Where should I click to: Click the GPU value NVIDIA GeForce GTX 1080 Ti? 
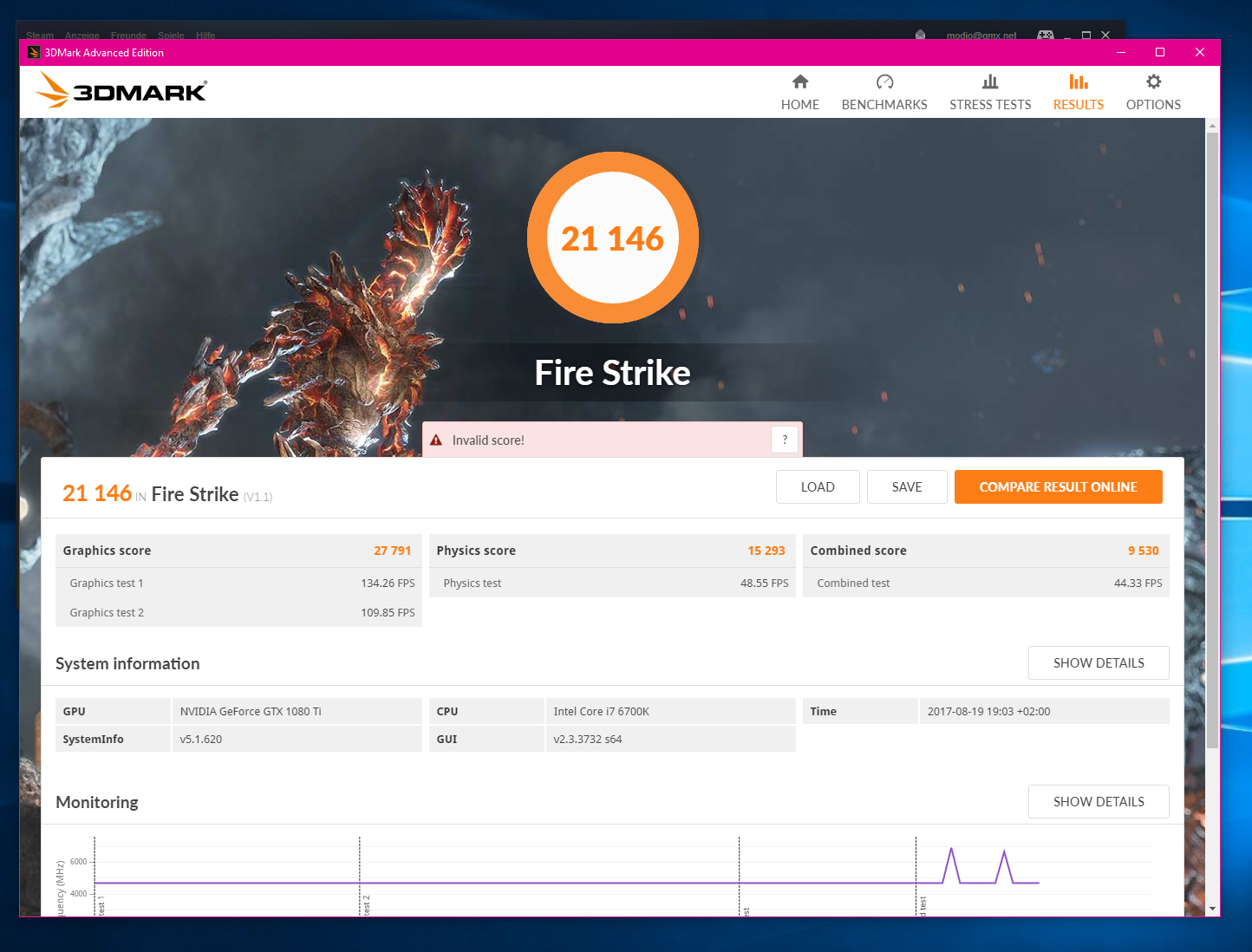point(251,712)
